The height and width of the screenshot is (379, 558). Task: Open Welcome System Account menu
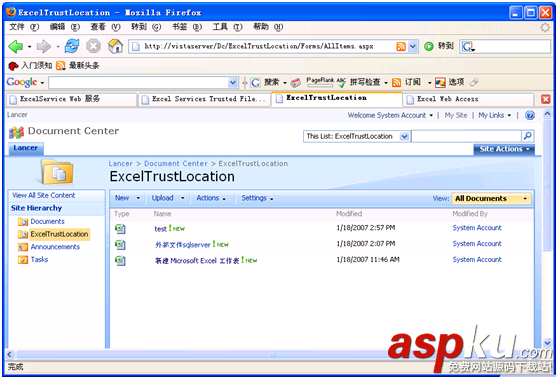pyautogui.click(x=390, y=115)
